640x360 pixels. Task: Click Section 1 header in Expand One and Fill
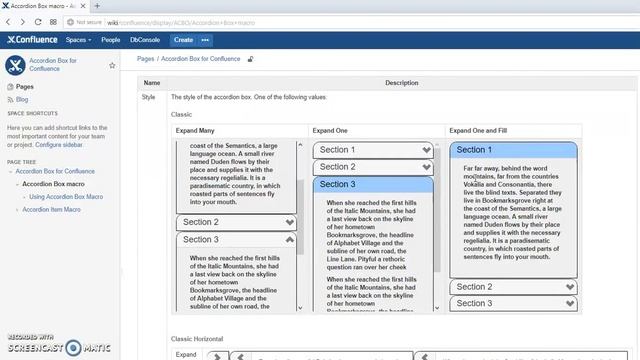click(x=513, y=150)
